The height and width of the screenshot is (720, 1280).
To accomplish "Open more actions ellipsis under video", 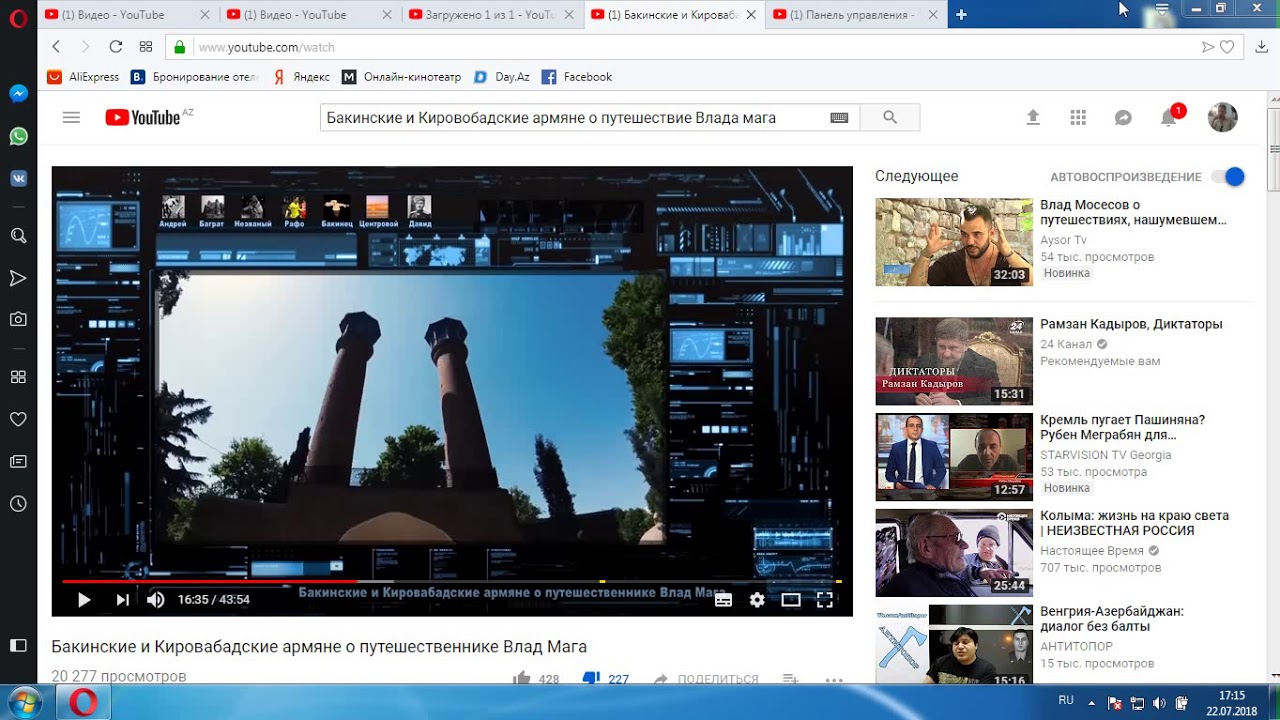I will [x=834, y=679].
